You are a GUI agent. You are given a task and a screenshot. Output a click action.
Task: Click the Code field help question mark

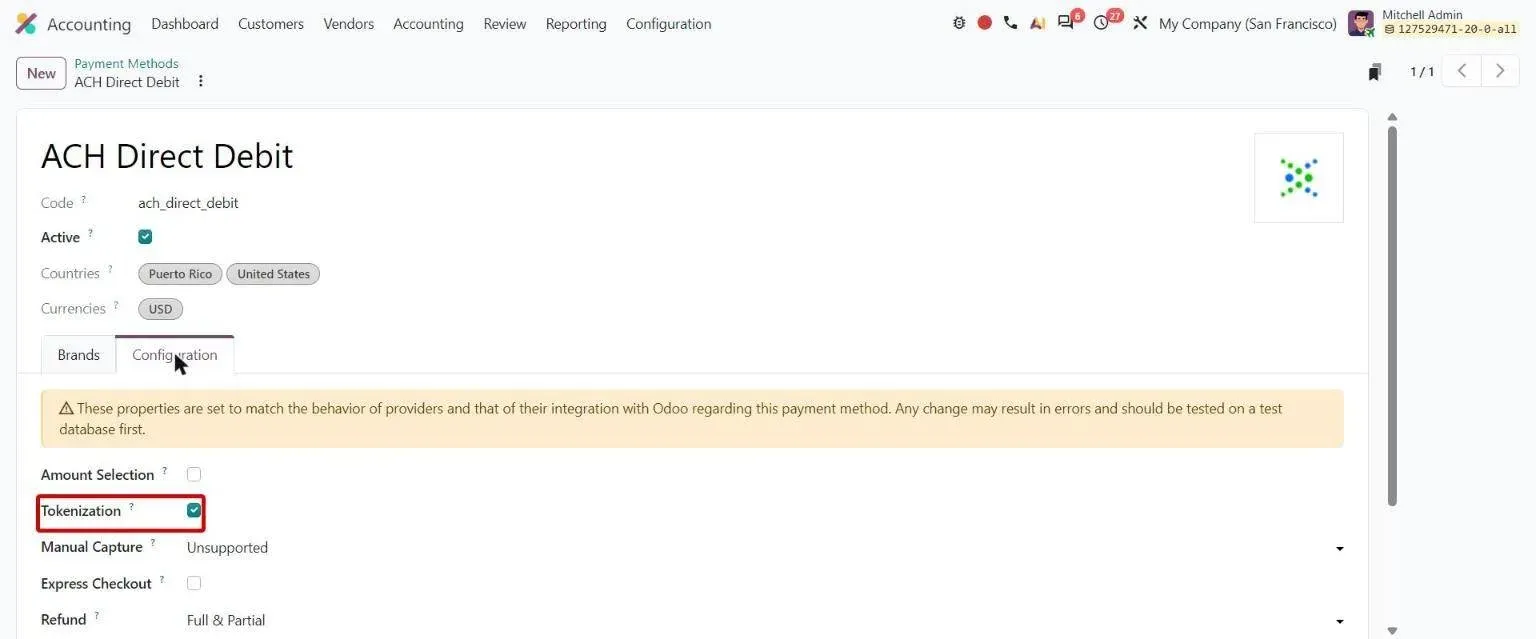click(84, 199)
